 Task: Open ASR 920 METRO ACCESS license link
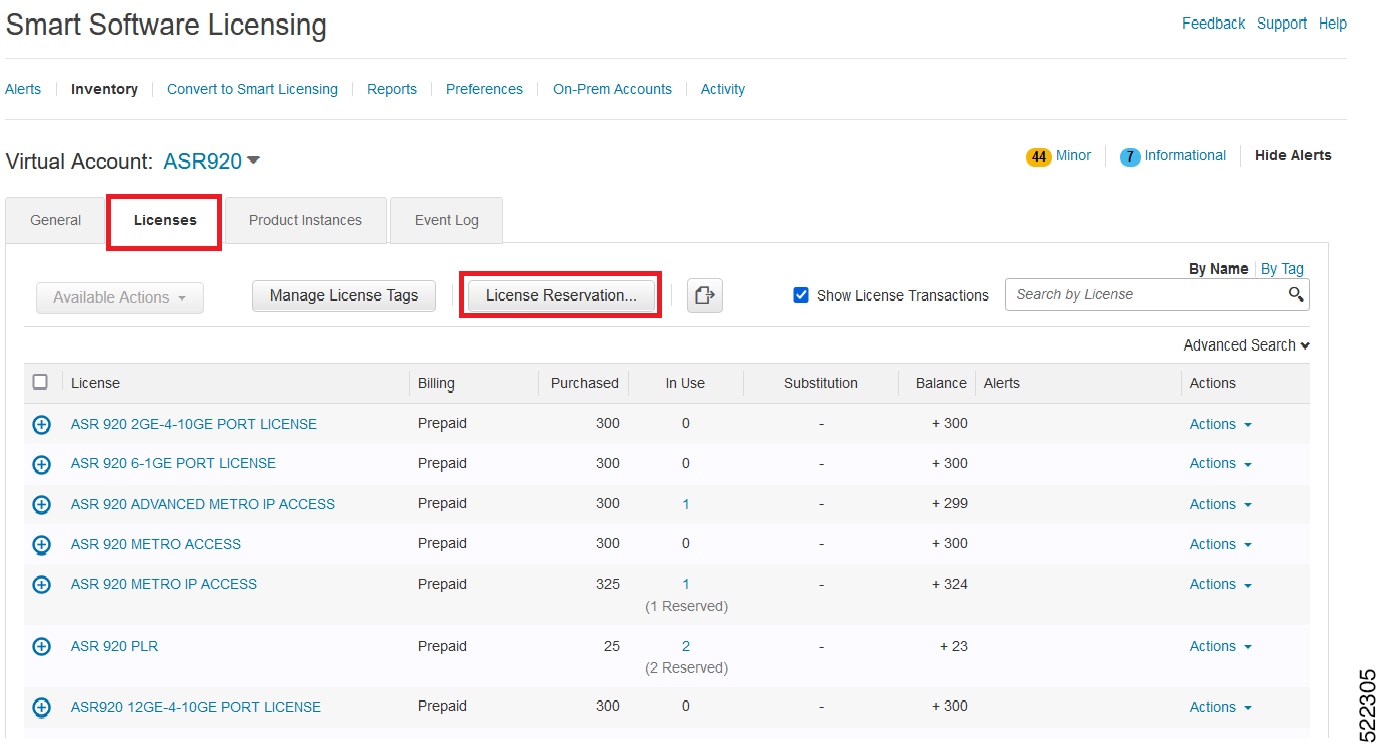tap(156, 544)
